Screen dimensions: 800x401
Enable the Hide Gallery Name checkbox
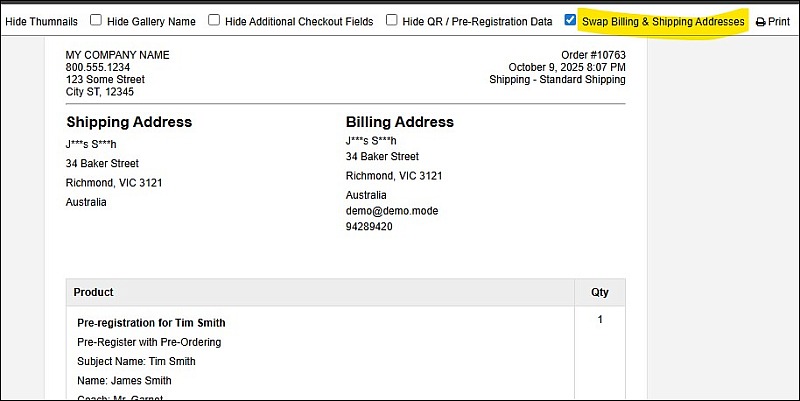tap(96, 20)
